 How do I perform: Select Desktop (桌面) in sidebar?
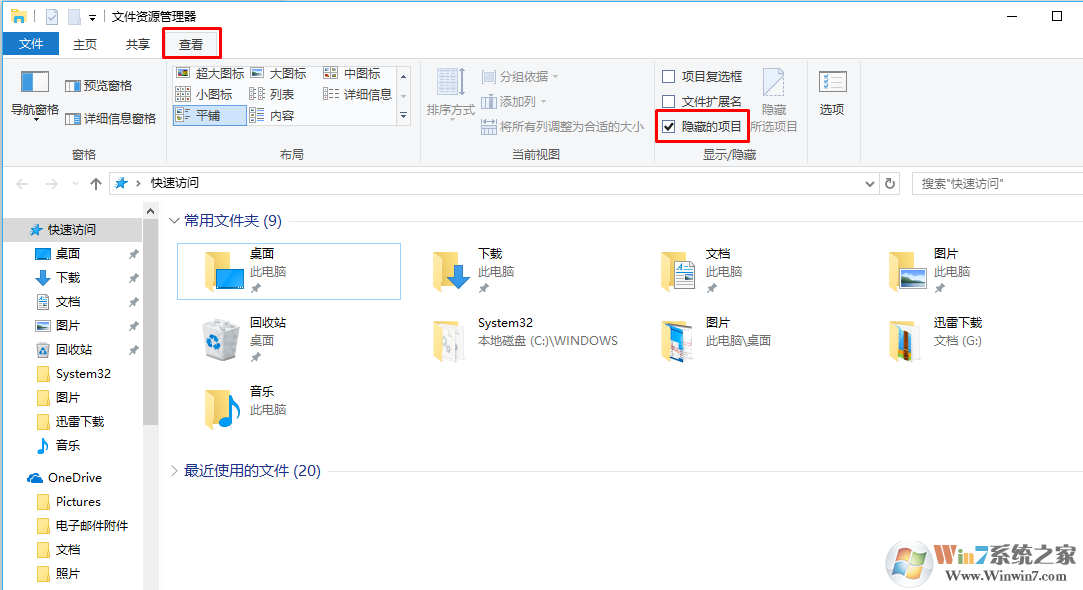pyautogui.click(x=68, y=254)
